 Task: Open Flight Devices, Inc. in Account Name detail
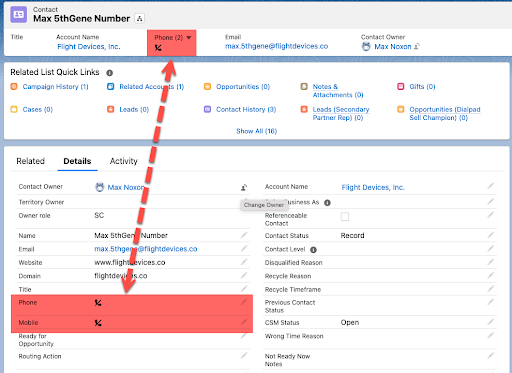pyautogui.click(x=373, y=187)
